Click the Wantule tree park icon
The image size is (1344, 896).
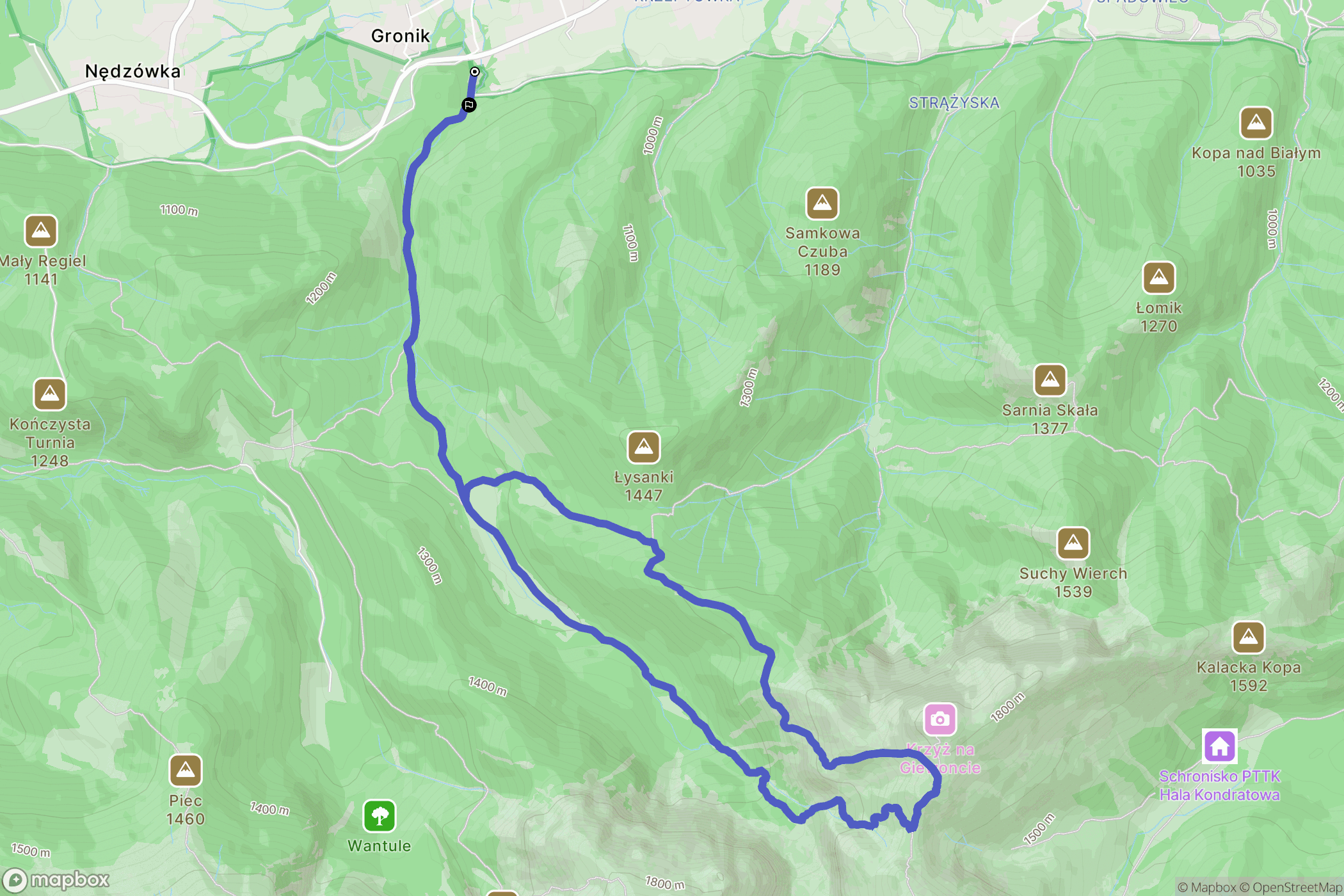click(x=380, y=817)
